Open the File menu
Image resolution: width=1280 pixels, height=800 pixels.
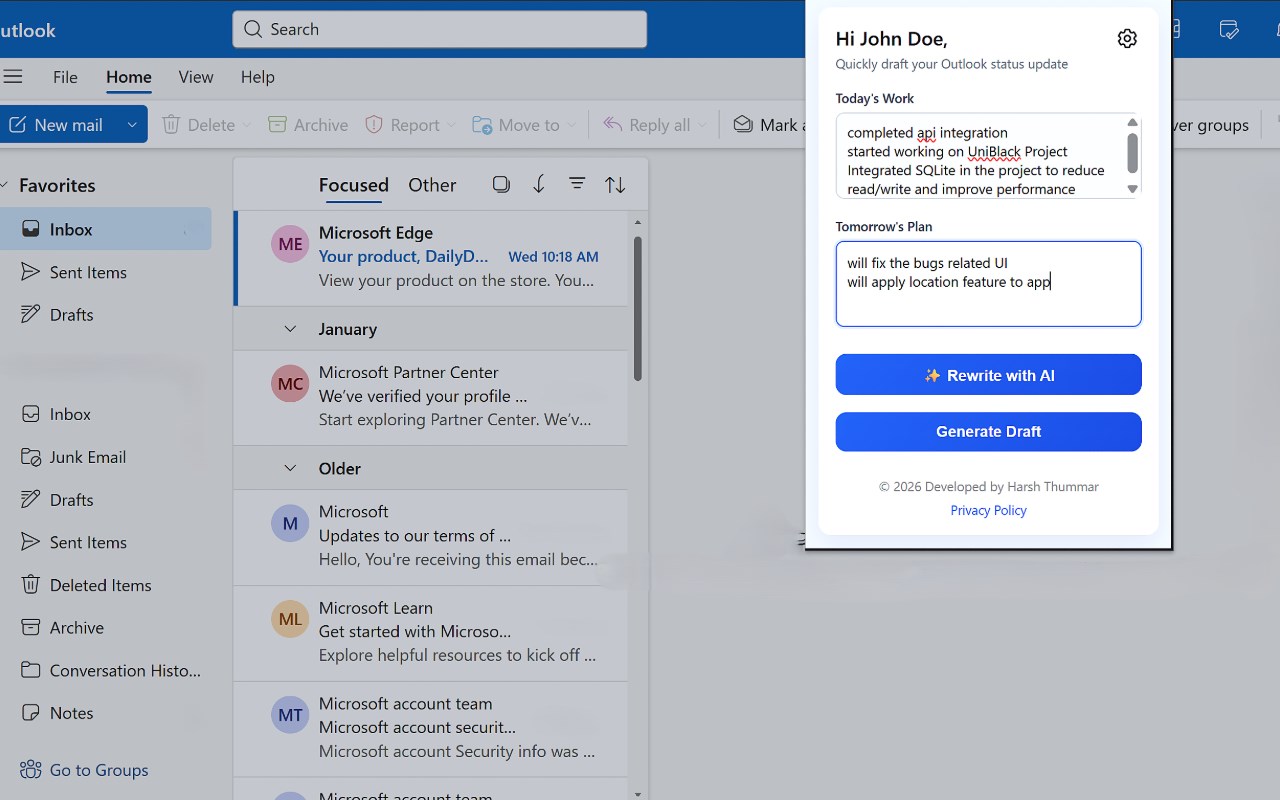[65, 77]
